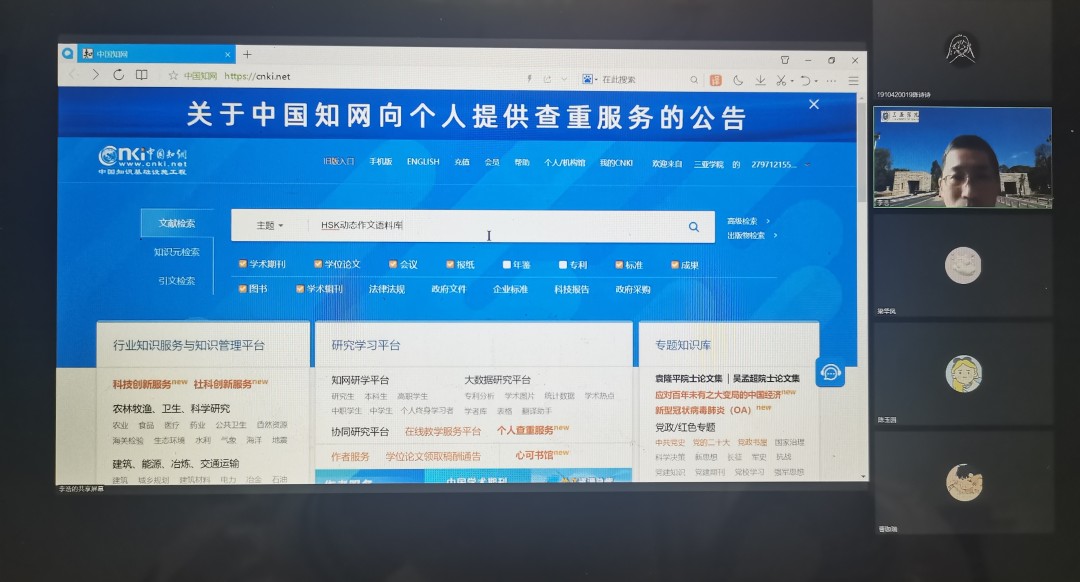Open the ENGLISH version link
The image size is (1080, 582).
422,162
